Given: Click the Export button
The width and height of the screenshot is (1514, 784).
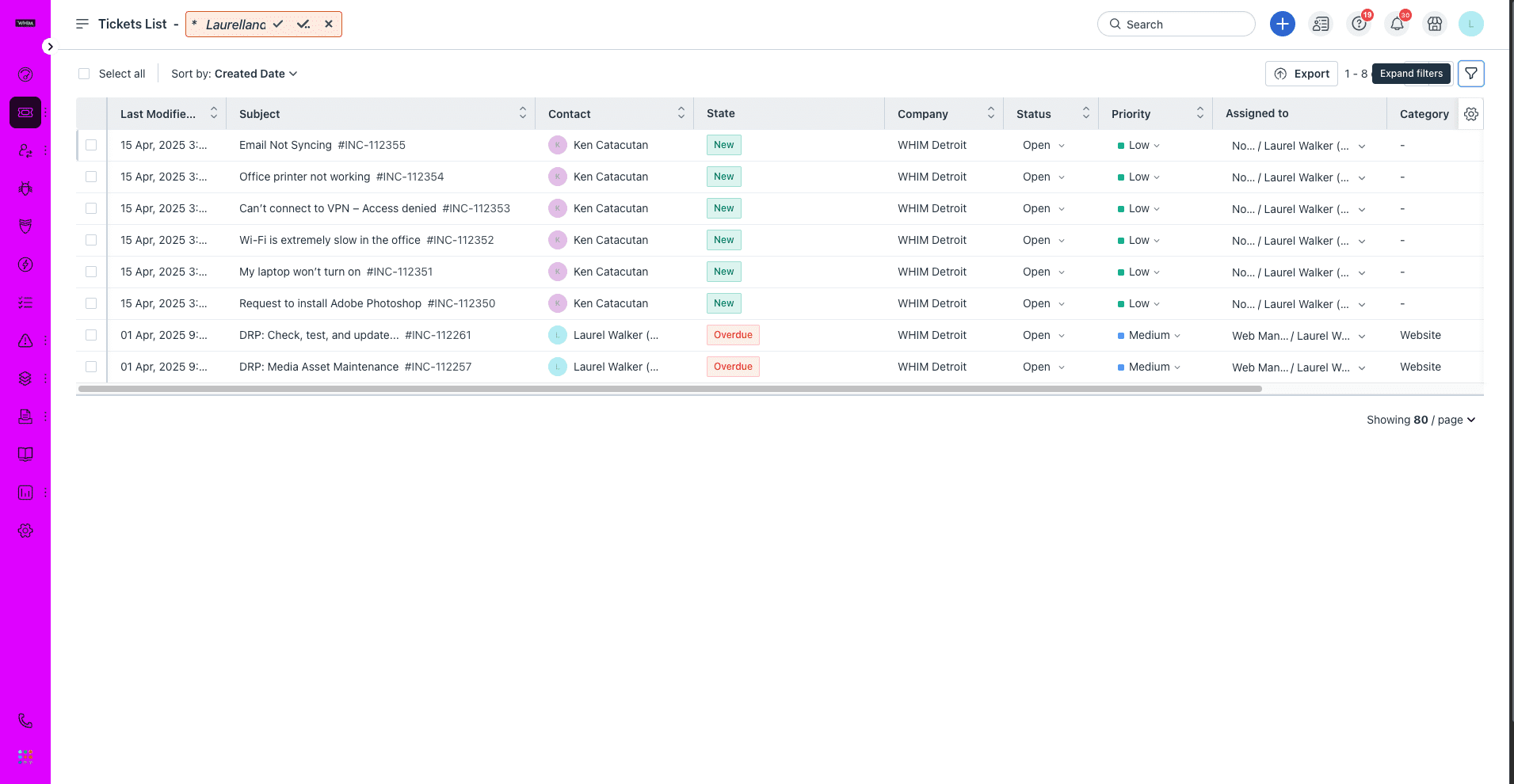Looking at the screenshot, I should tap(1302, 74).
